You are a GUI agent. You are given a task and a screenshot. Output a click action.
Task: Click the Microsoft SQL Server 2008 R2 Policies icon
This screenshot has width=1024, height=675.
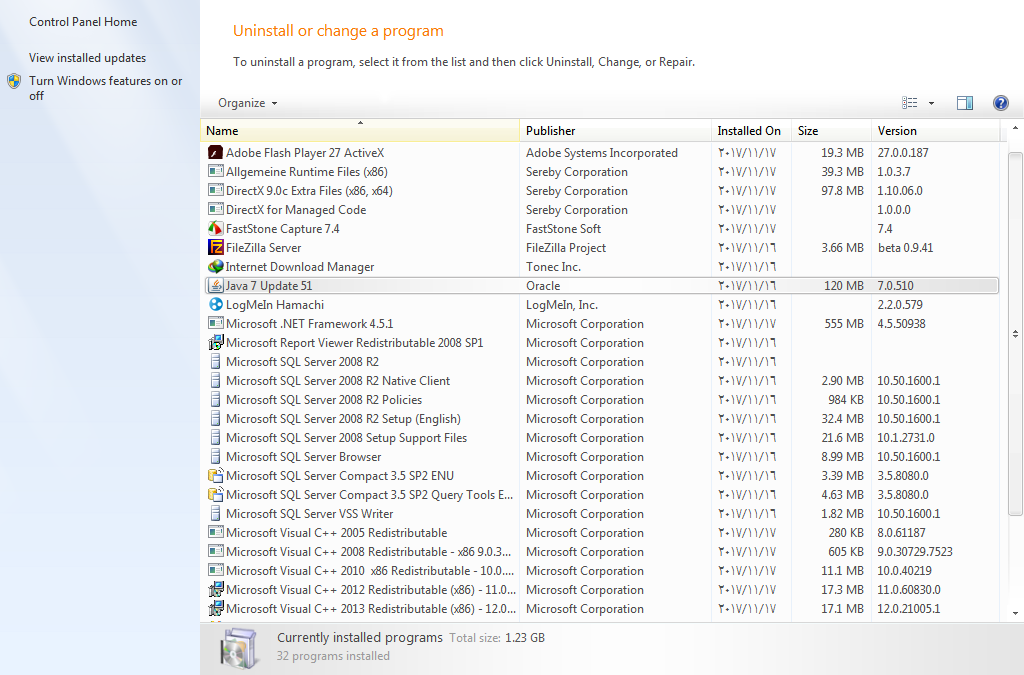pos(216,400)
